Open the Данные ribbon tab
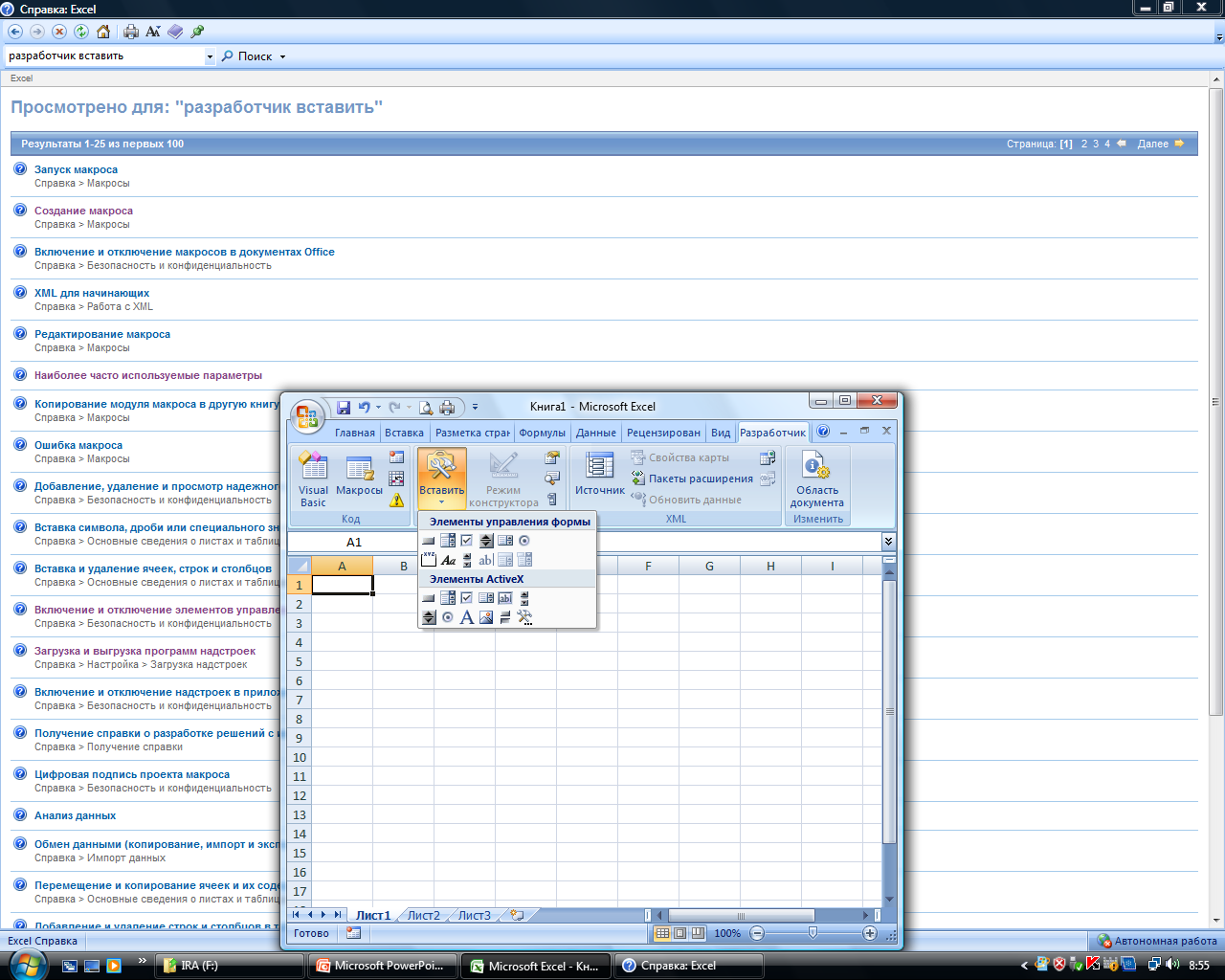Viewport: 1225px width, 980px height. point(596,433)
